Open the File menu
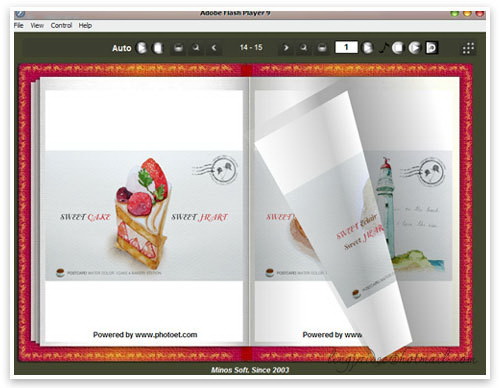500x388 pixels. click(x=19, y=25)
